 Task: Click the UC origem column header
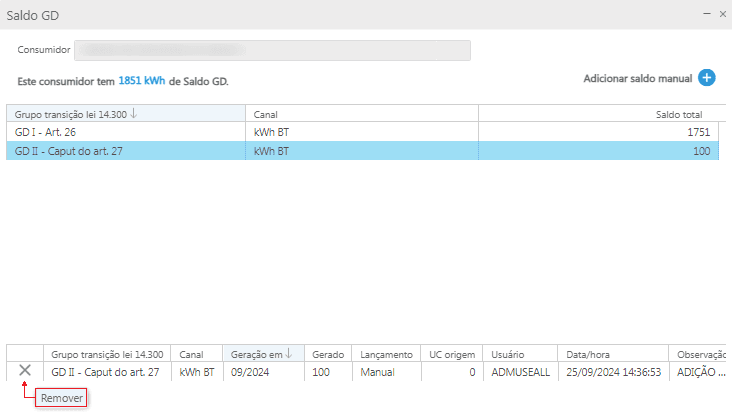coord(451,354)
